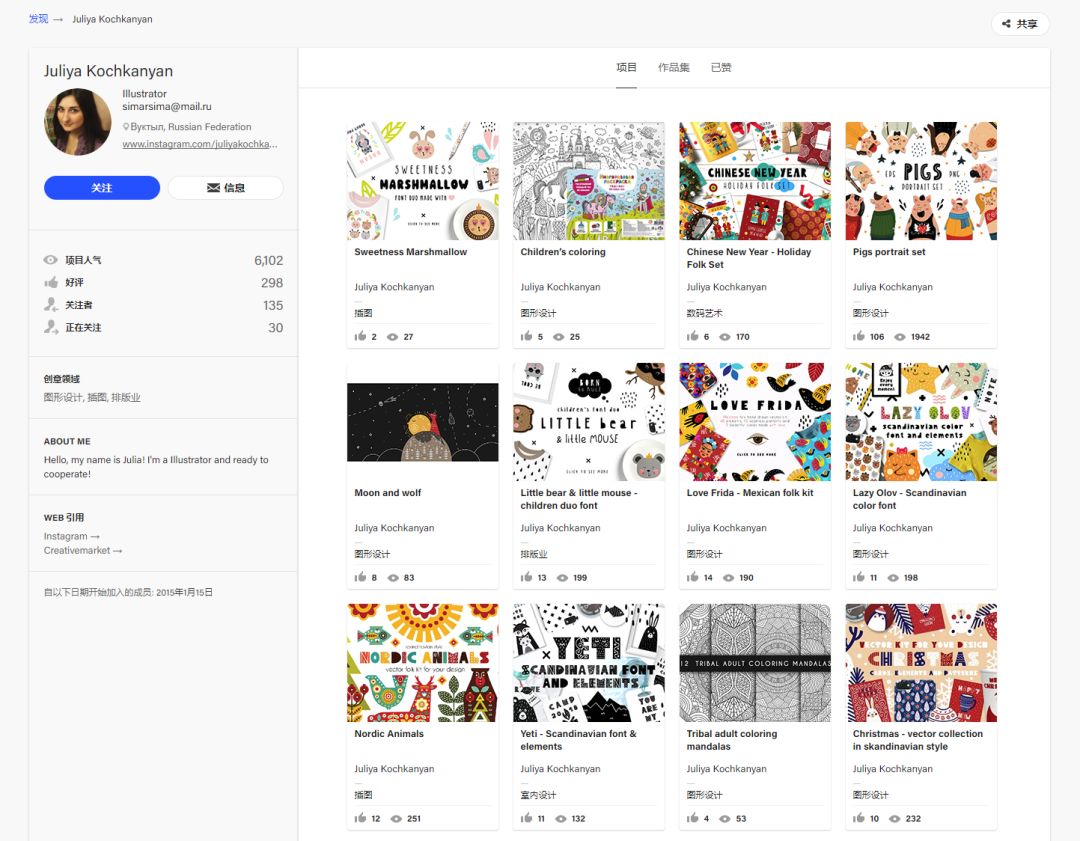Click the followers person icon in stats

point(51,305)
